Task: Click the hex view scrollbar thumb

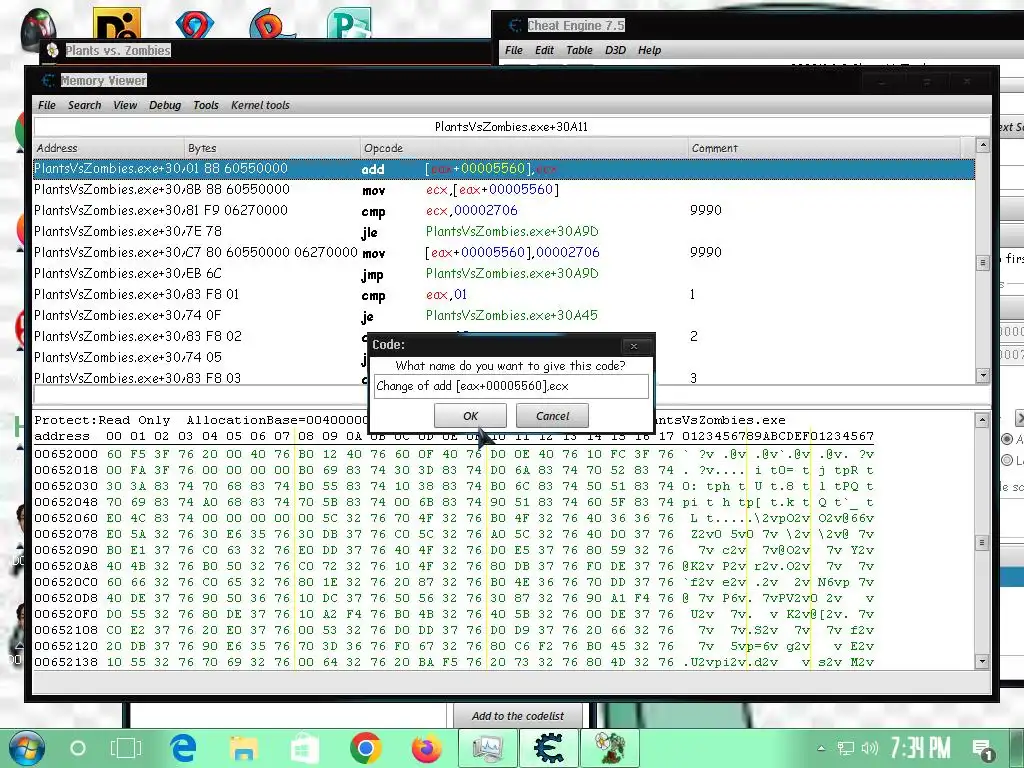Action: pos(982,543)
